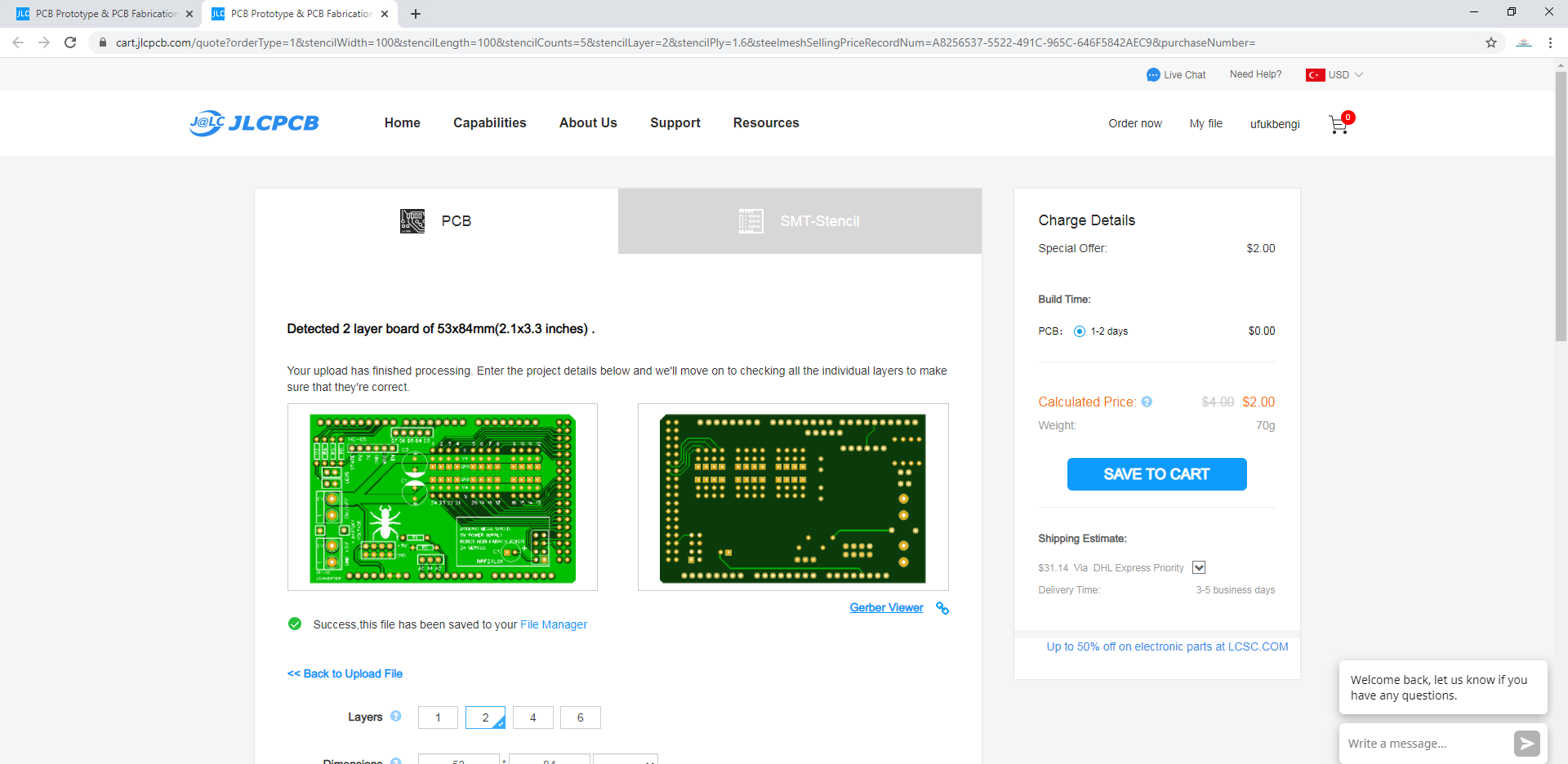
Task: Open the top-side PCB preview thumbnail
Action: pyautogui.click(x=443, y=497)
